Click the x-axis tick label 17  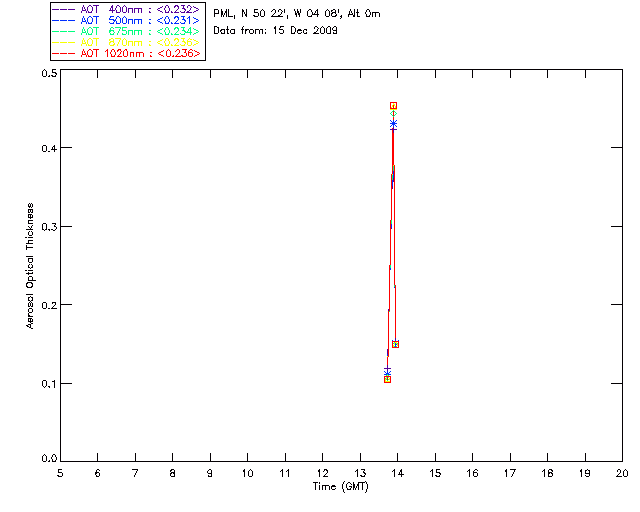tap(510, 473)
